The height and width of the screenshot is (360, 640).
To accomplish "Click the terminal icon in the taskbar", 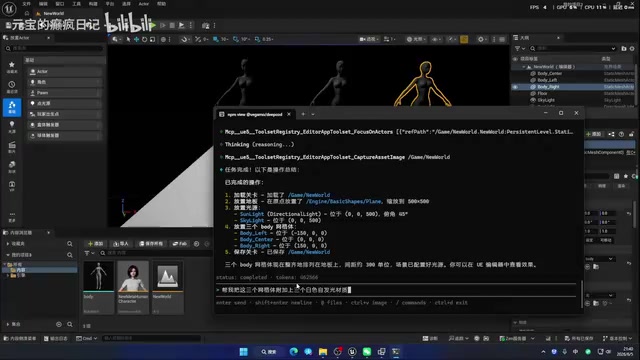I will click(x=396, y=351).
